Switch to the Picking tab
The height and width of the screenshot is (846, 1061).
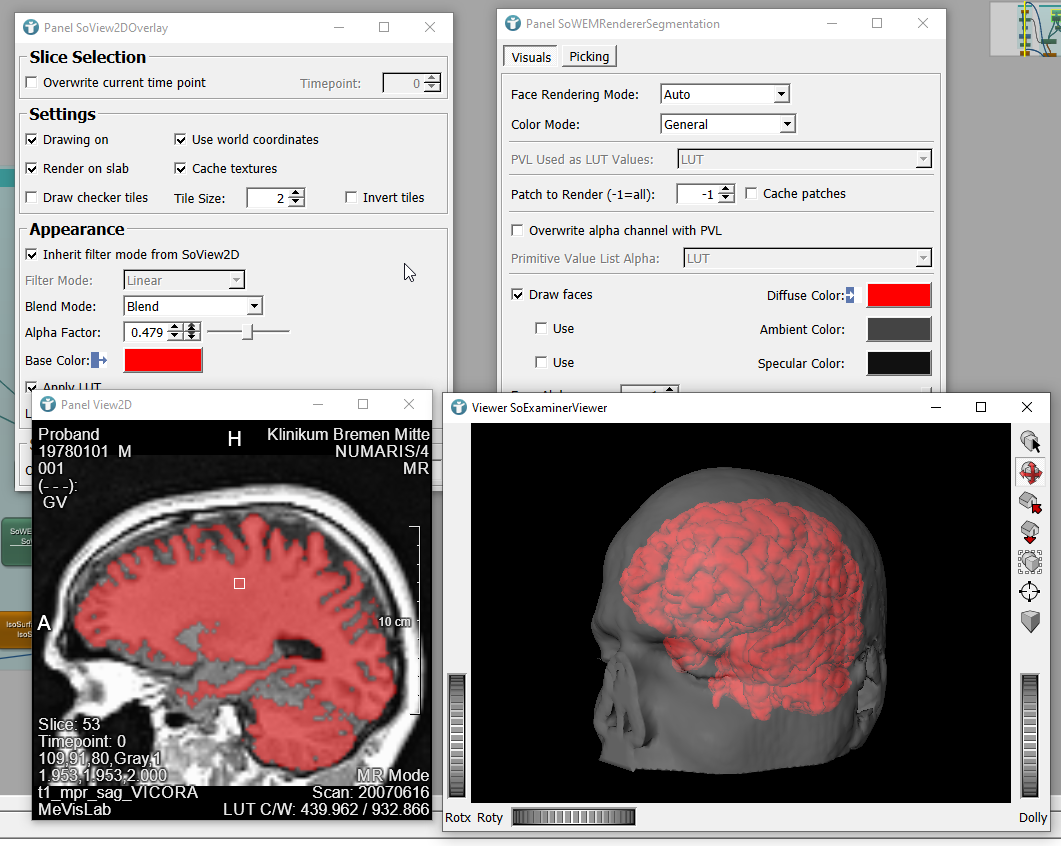tap(589, 57)
